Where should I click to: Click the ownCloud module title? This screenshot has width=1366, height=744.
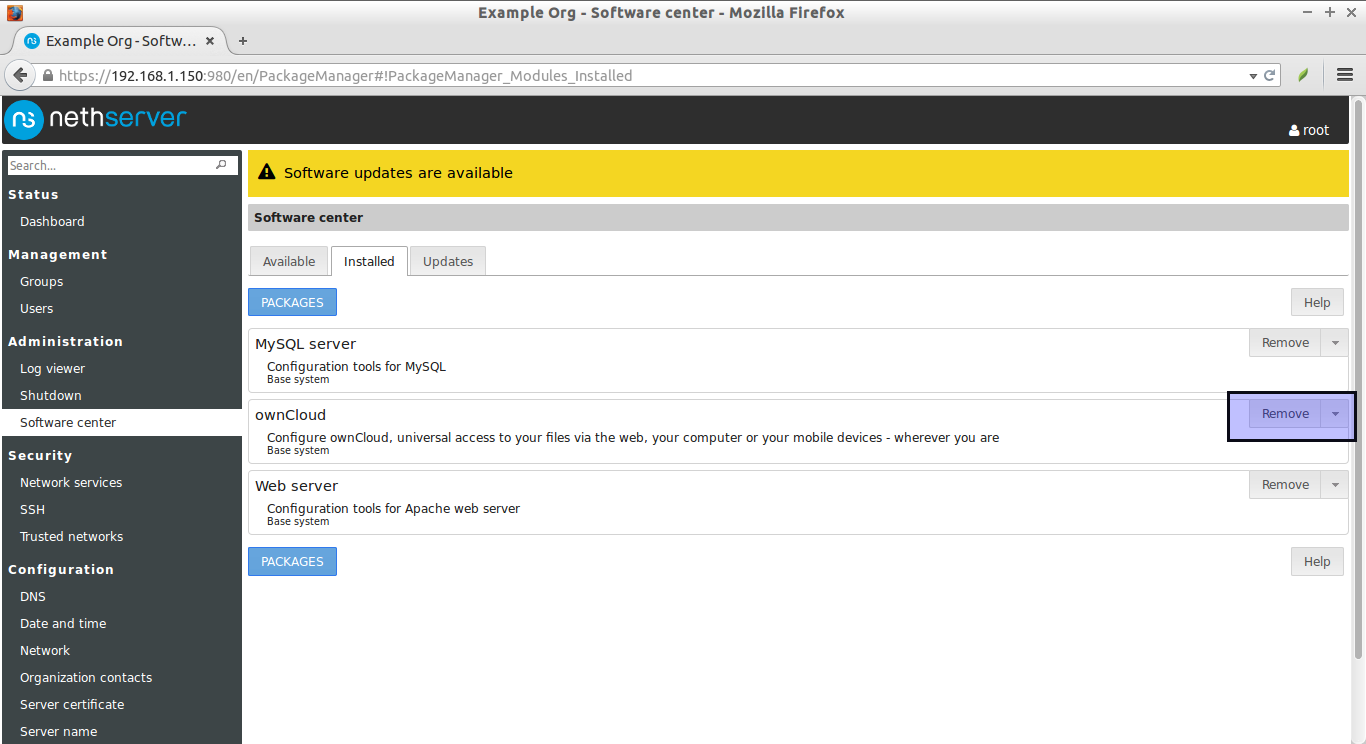(290, 415)
